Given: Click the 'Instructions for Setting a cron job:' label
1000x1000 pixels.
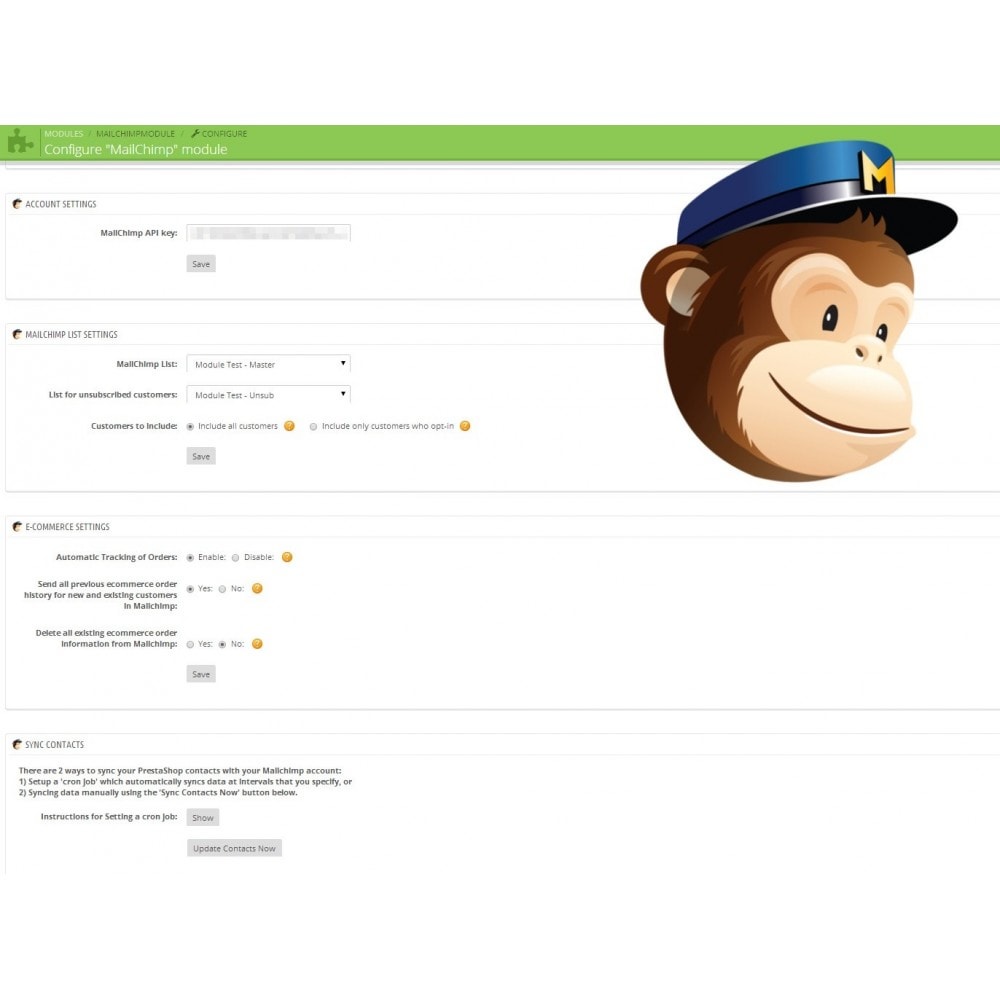Looking at the screenshot, I should tap(109, 817).
